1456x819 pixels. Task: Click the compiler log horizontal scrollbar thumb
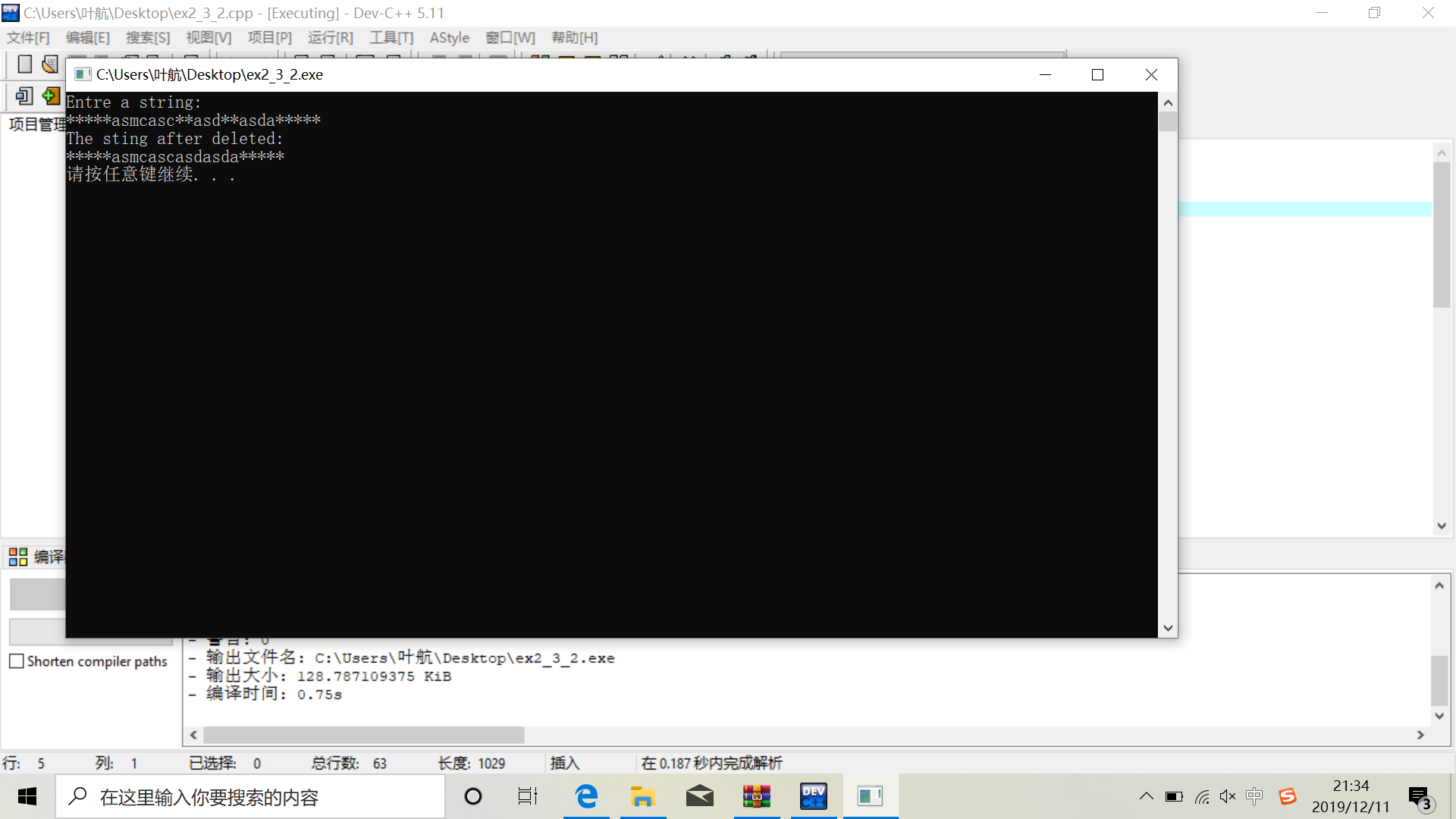(x=364, y=735)
